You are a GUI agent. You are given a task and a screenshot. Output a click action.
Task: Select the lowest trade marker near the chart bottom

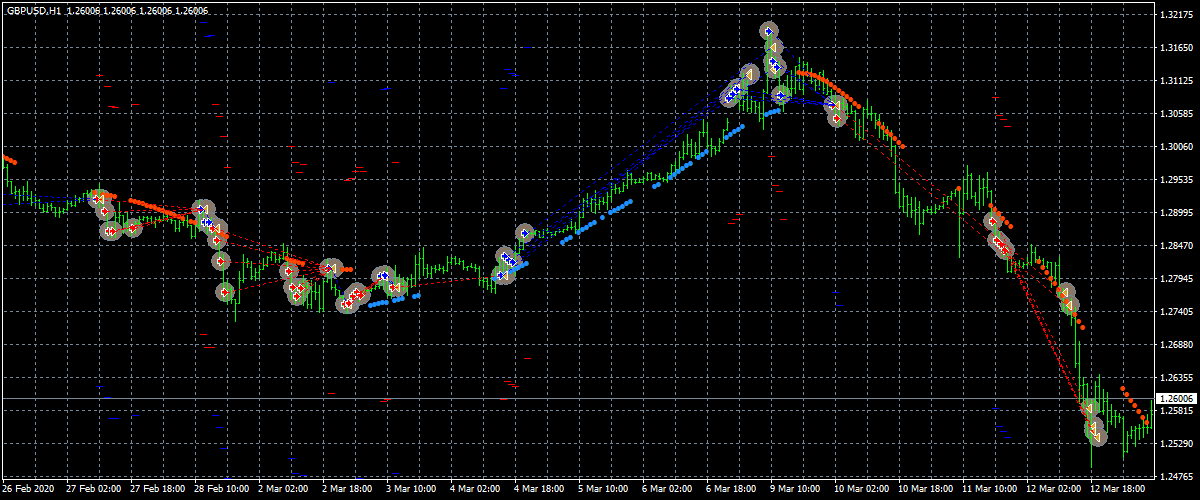tap(1097, 436)
